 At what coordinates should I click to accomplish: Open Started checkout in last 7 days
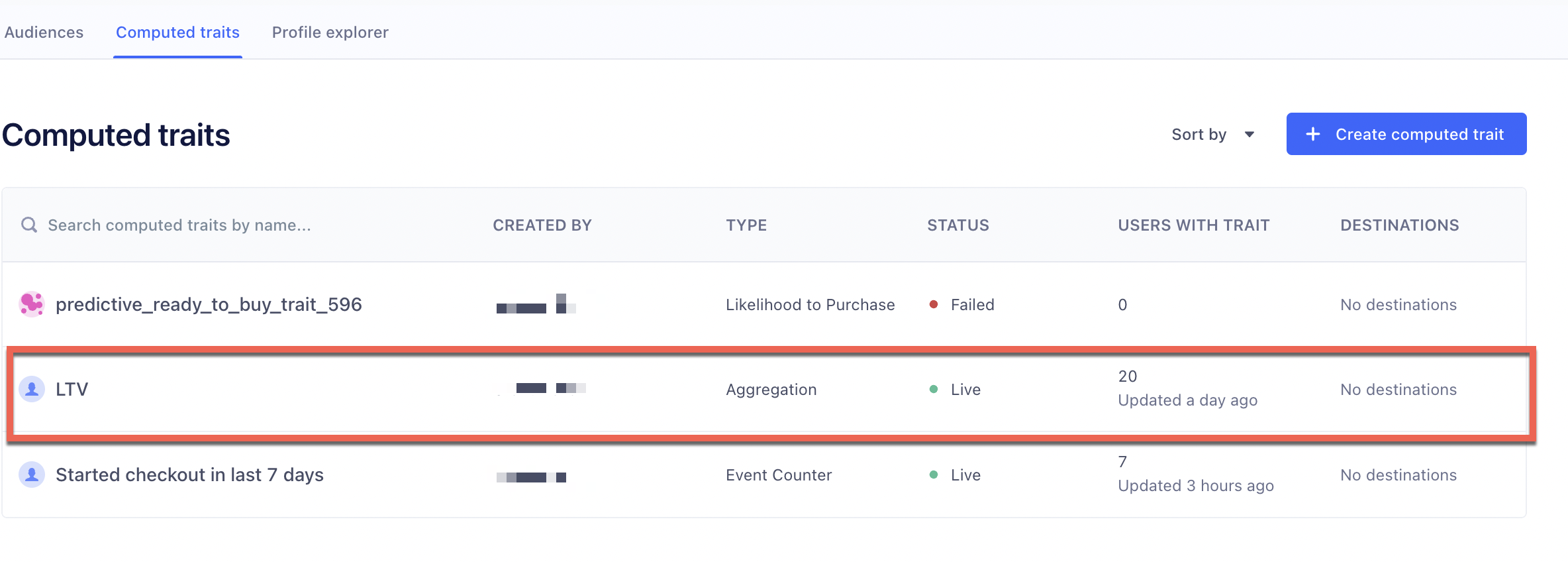tap(189, 475)
